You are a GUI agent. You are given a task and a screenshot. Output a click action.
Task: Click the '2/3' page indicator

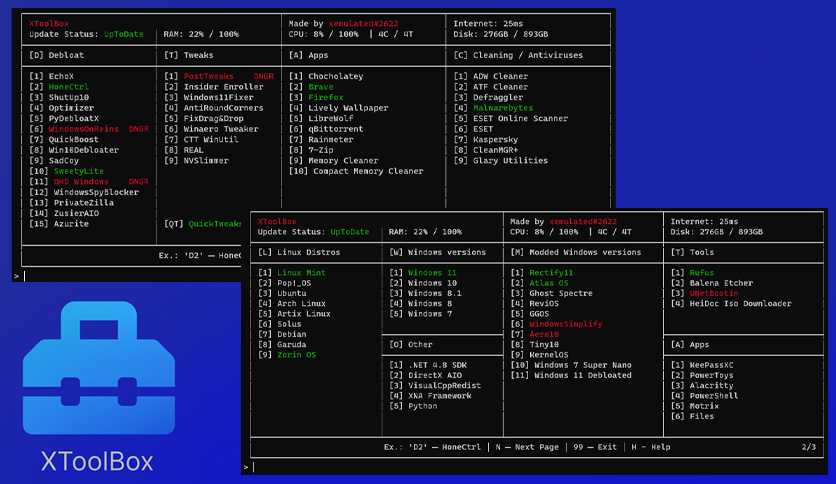[x=808, y=447]
